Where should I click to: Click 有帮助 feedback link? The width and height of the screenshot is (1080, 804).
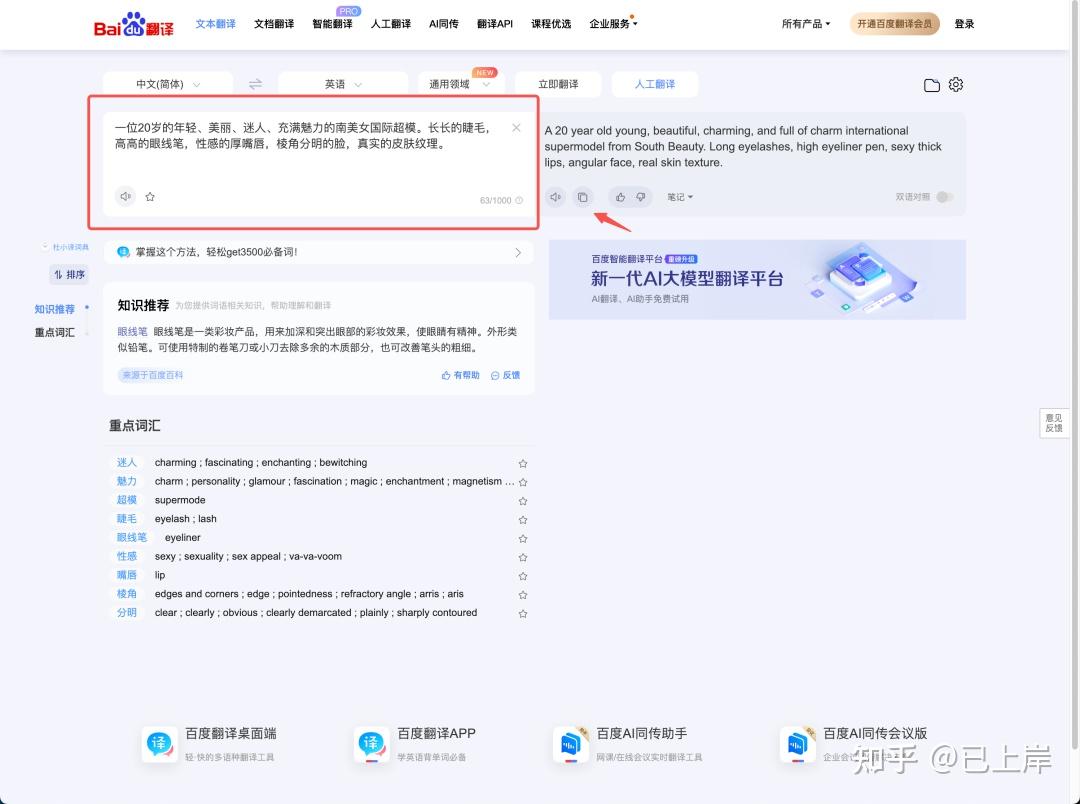(x=461, y=375)
